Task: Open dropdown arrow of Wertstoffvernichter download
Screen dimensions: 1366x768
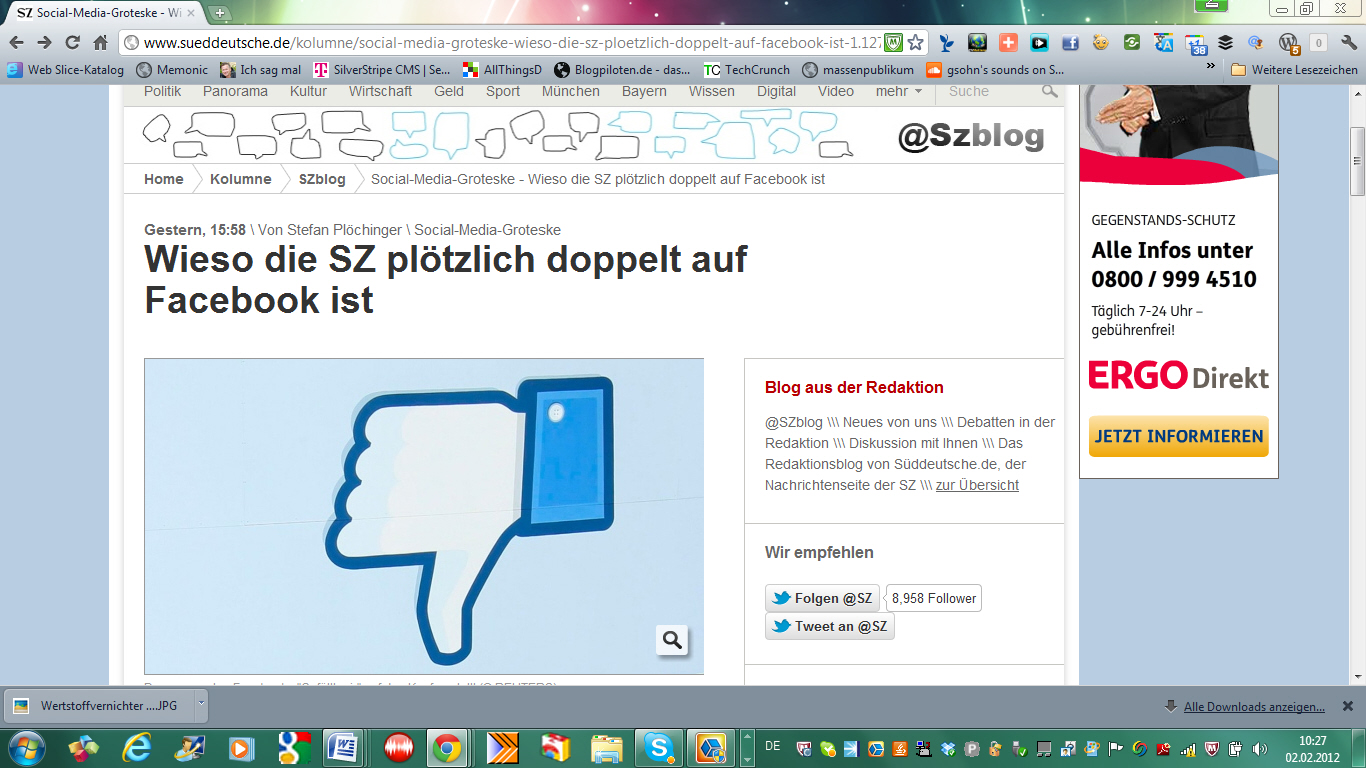Action: (201, 704)
